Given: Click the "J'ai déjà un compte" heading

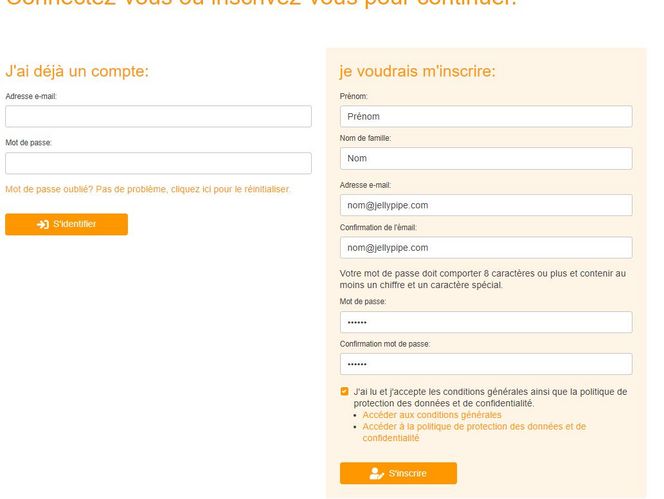Looking at the screenshot, I should click(x=77, y=71).
